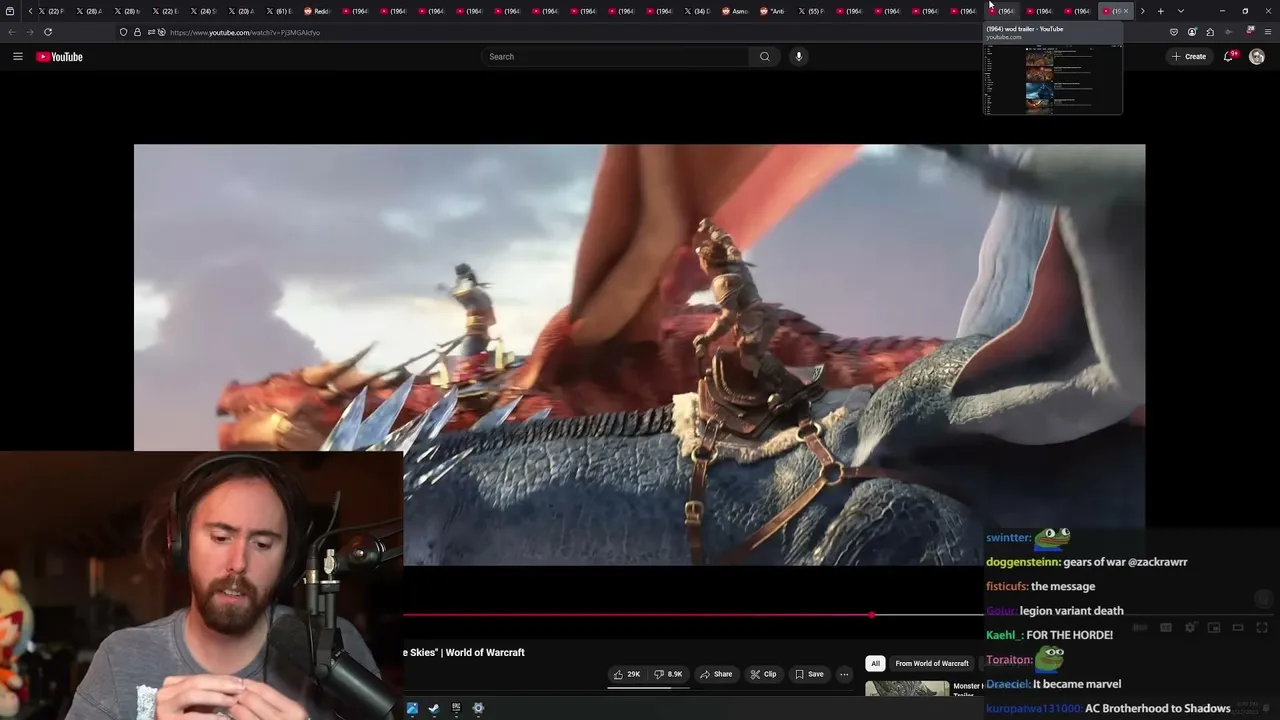The image size is (1280, 720).
Task: Click chat message It became marvel
Action: coord(1077,684)
